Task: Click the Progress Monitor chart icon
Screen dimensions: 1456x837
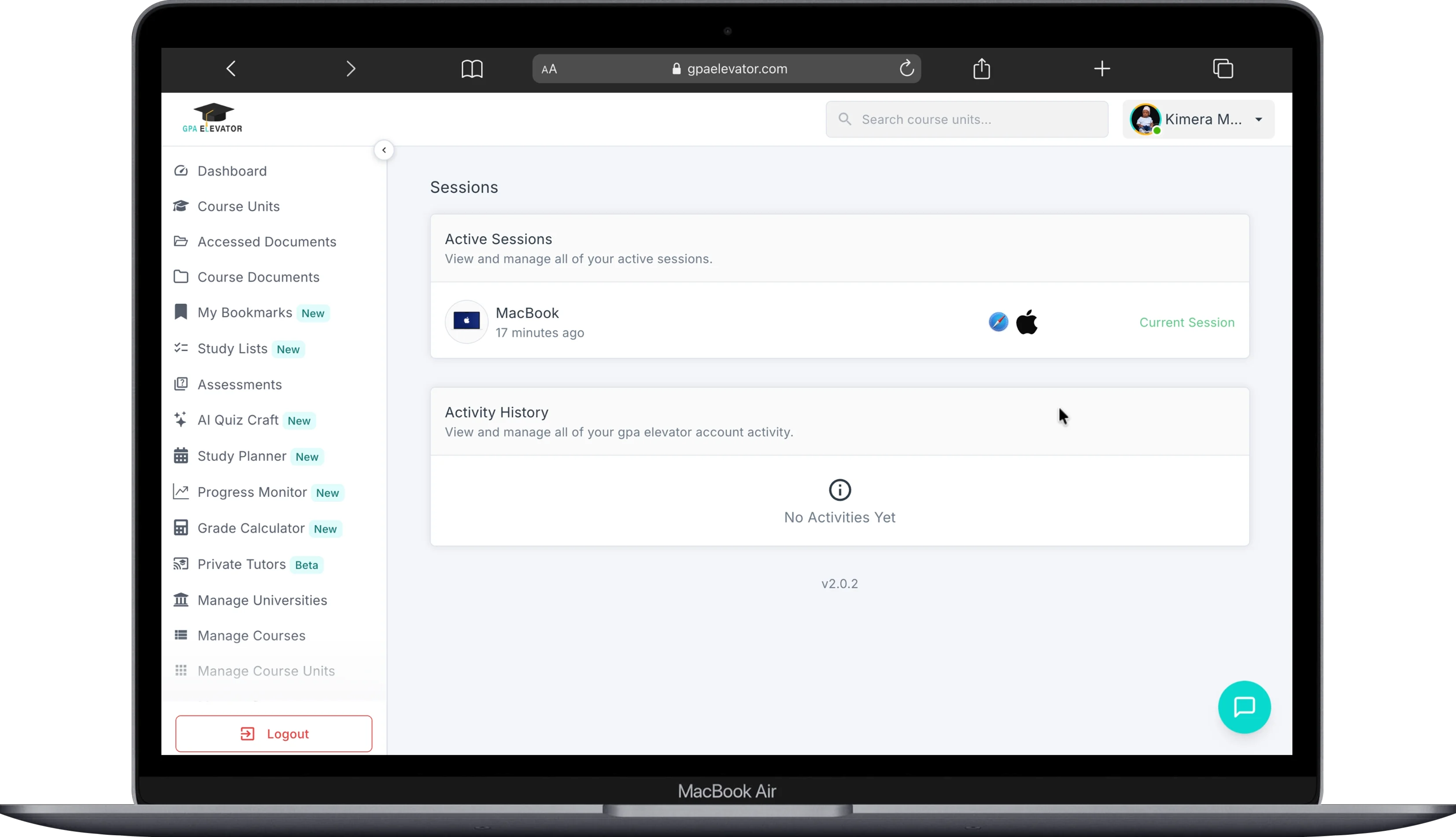Action: (181, 492)
